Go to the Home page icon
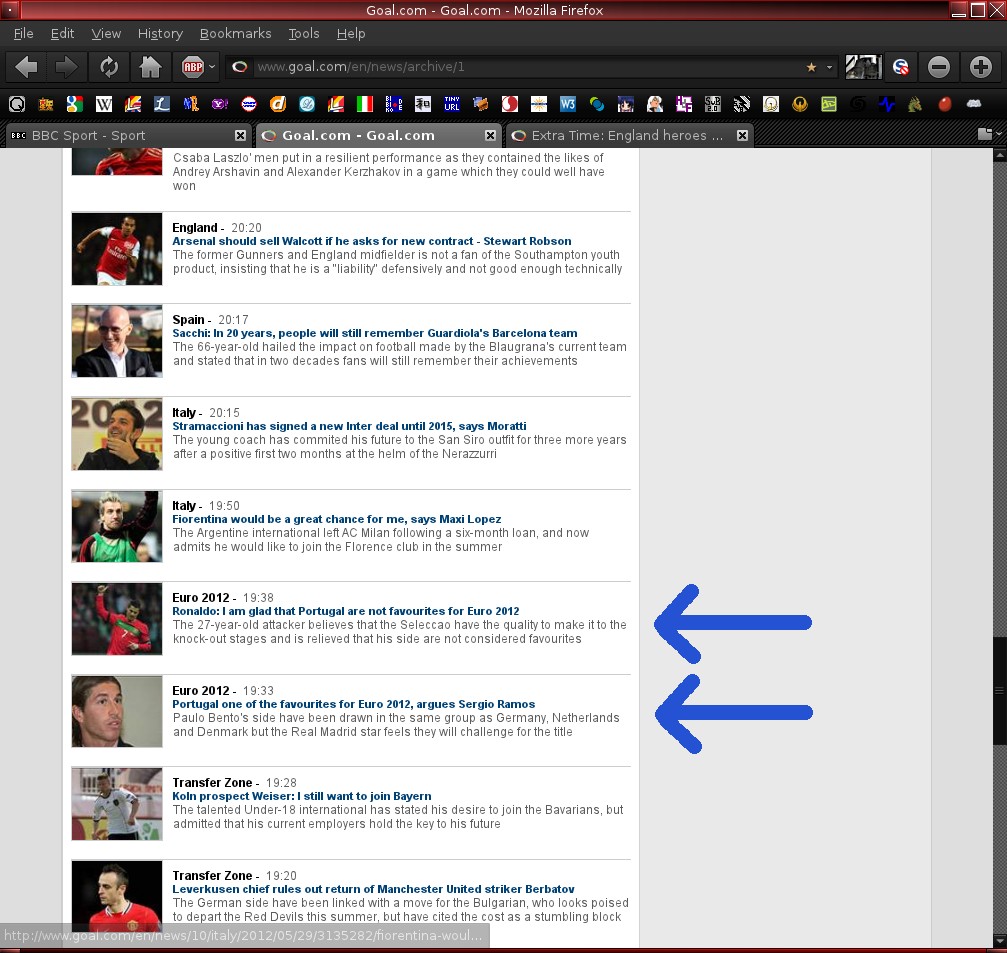The height and width of the screenshot is (953, 1007). pyautogui.click(x=150, y=67)
